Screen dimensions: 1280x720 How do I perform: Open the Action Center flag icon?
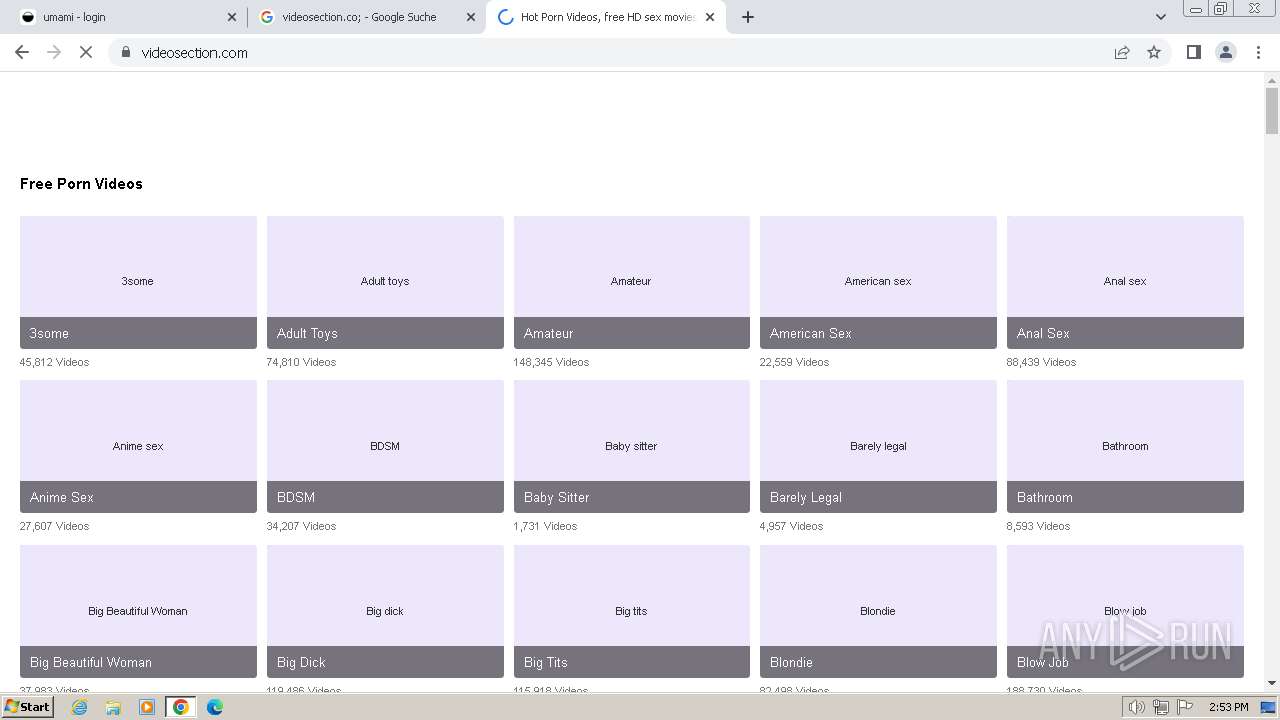pyautogui.click(x=1184, y=707)
